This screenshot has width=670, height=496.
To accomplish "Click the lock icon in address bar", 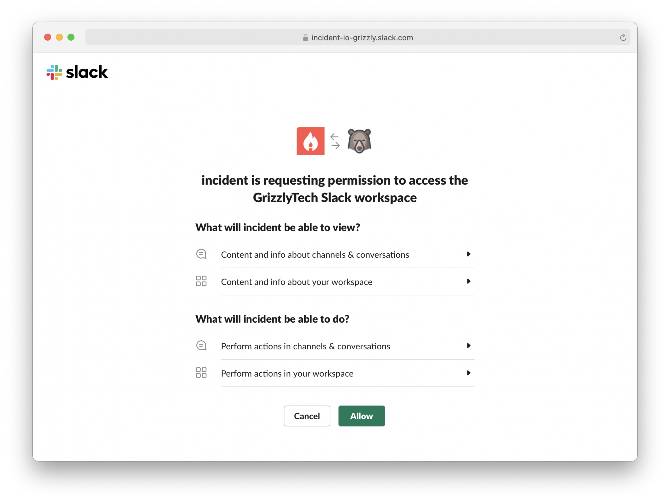I will (306, 38).
